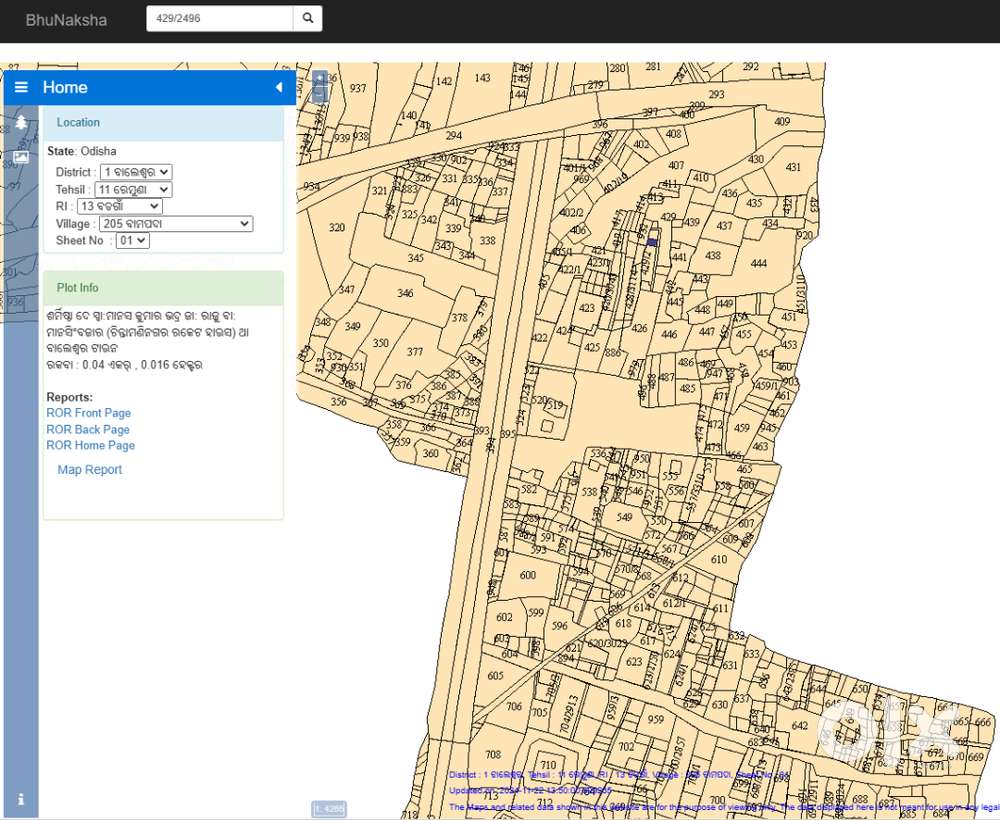Click the image layer icon in sidebar
This screenshot has width=1000, height=820.
click(x=21, y=156)
